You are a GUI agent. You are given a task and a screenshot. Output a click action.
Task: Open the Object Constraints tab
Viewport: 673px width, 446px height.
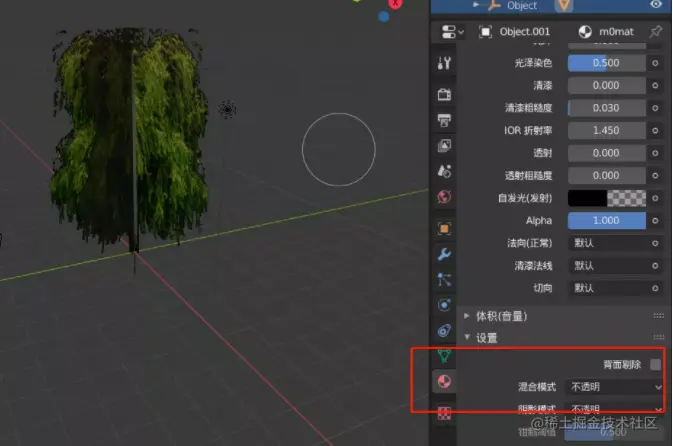pos(444,331)
